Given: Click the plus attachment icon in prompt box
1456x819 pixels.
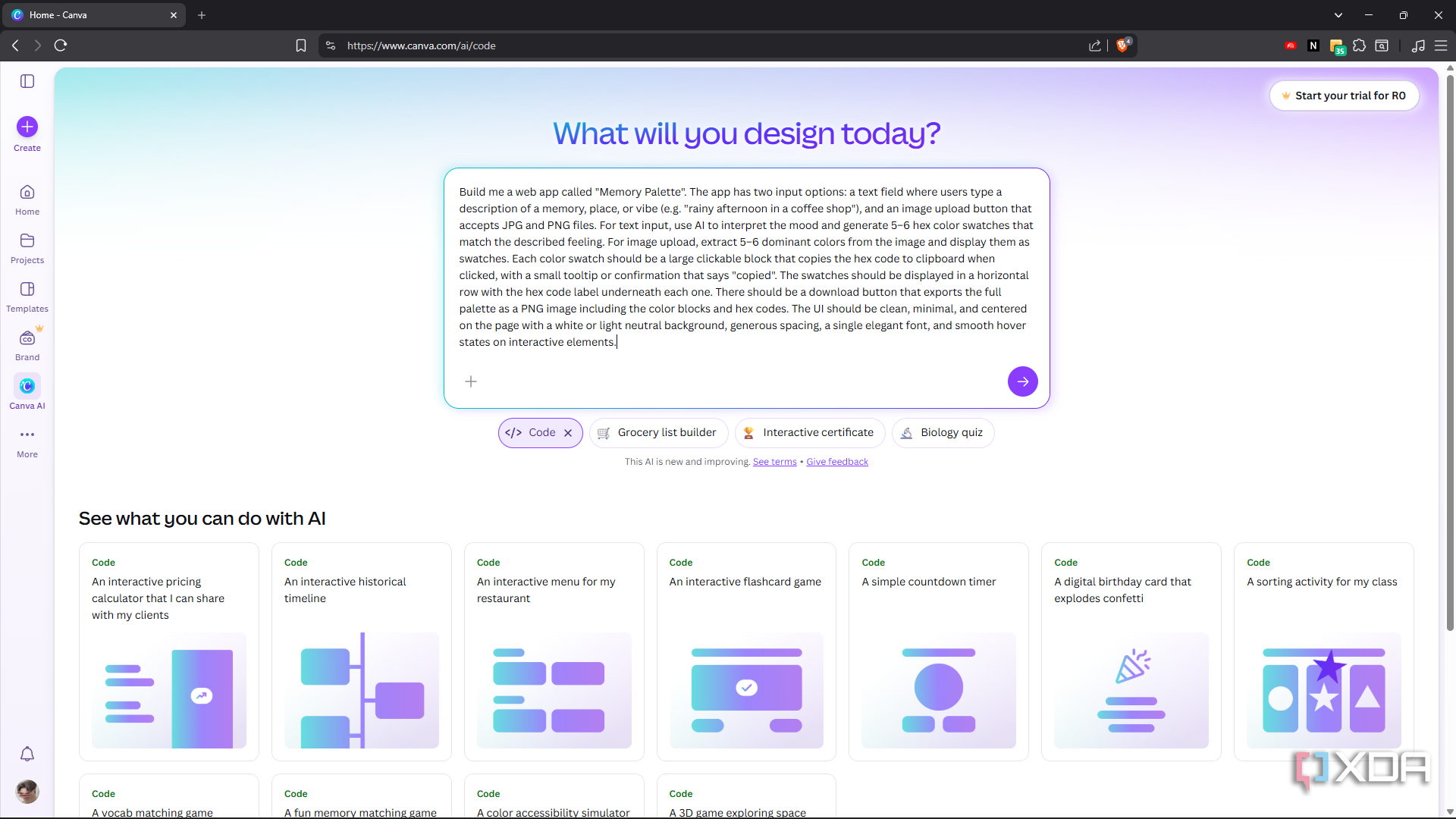Looking at the screenshot, I should pyautogui.click(x=471, y=381).
